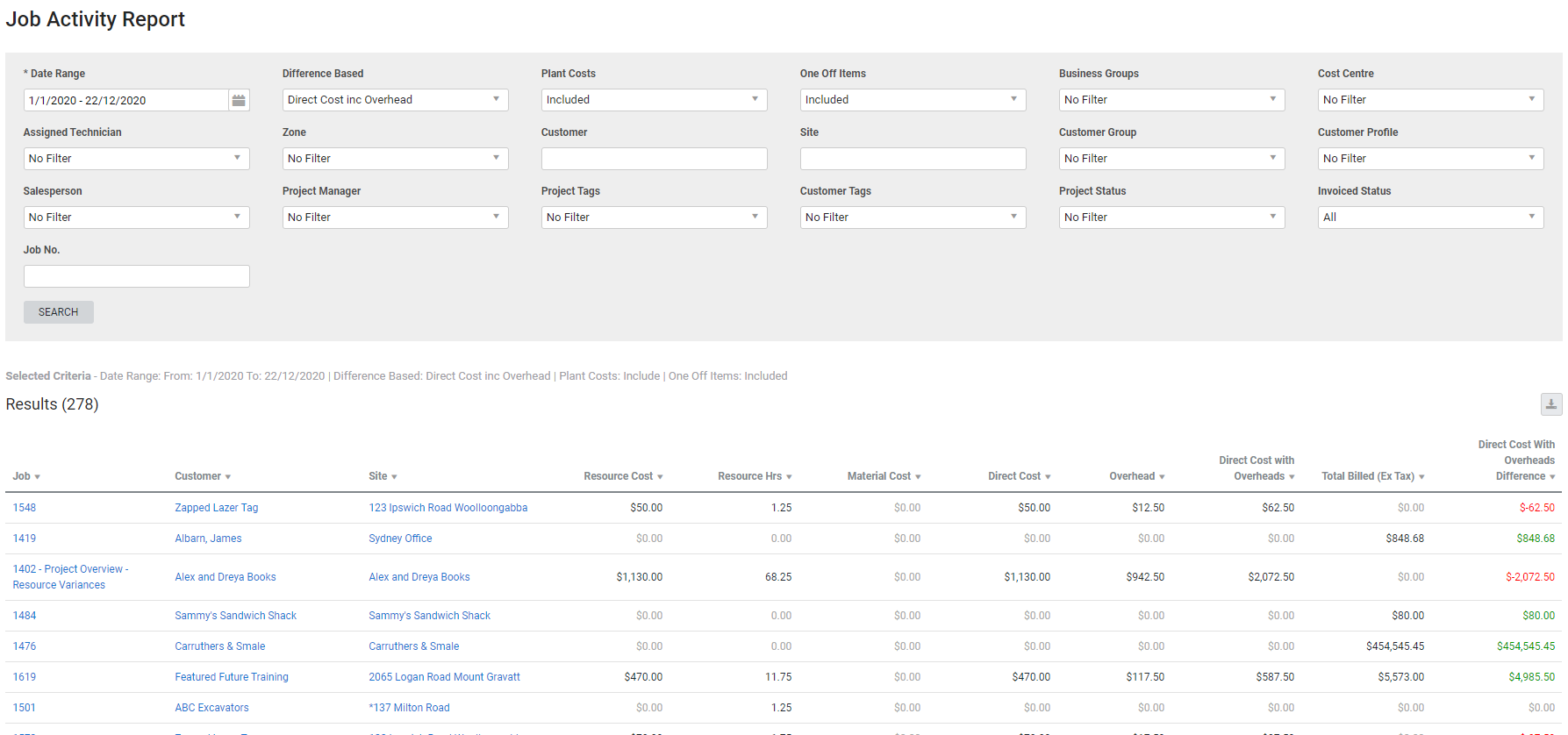Open the Difference Based dropdown
This screenshot has width=1568, height=735.
pyautogui.click(x=395, y=100)
